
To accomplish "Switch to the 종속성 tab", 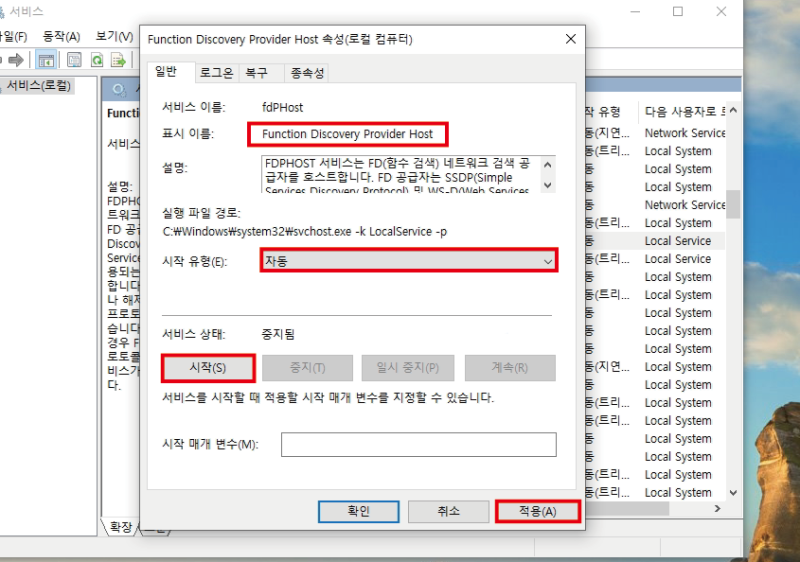I will point(307,73).
